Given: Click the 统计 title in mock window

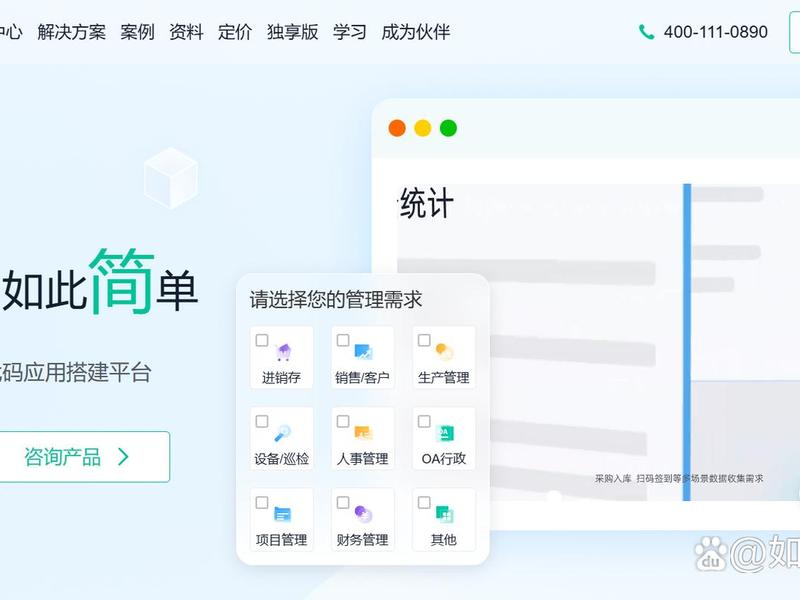Looking at the screenshot, I should [426, 204].
